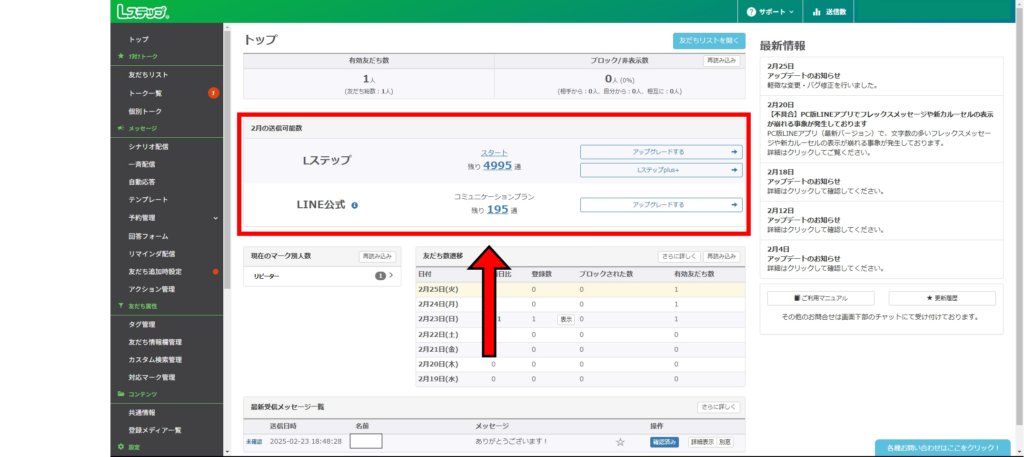Image resolution: width=1024 pixels, height=457 pixels.
Task: Click the Lステップ logo in the header
Action: 142,12
